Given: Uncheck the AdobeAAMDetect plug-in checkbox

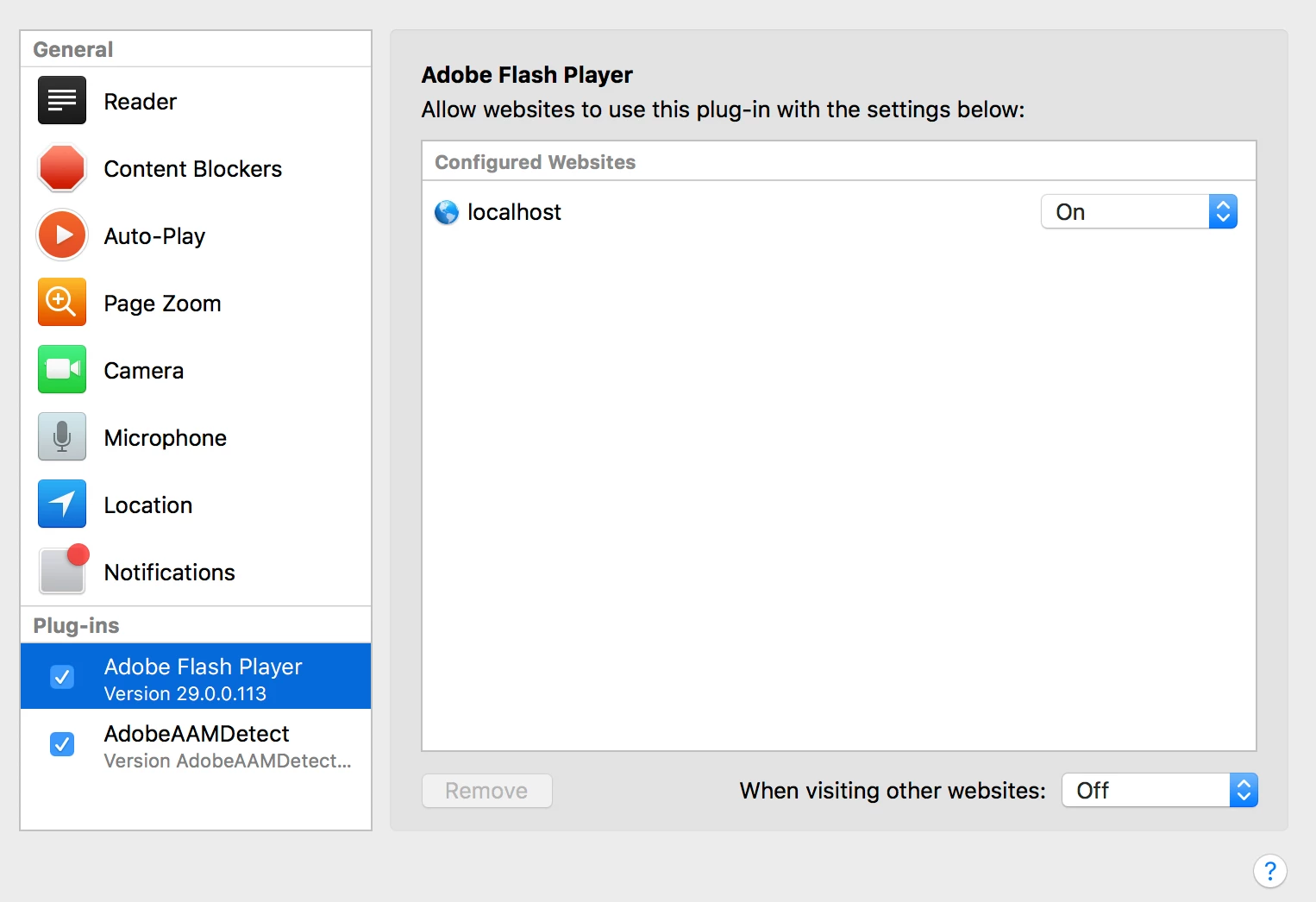Looking at the screenshot, I should point(62,744).
